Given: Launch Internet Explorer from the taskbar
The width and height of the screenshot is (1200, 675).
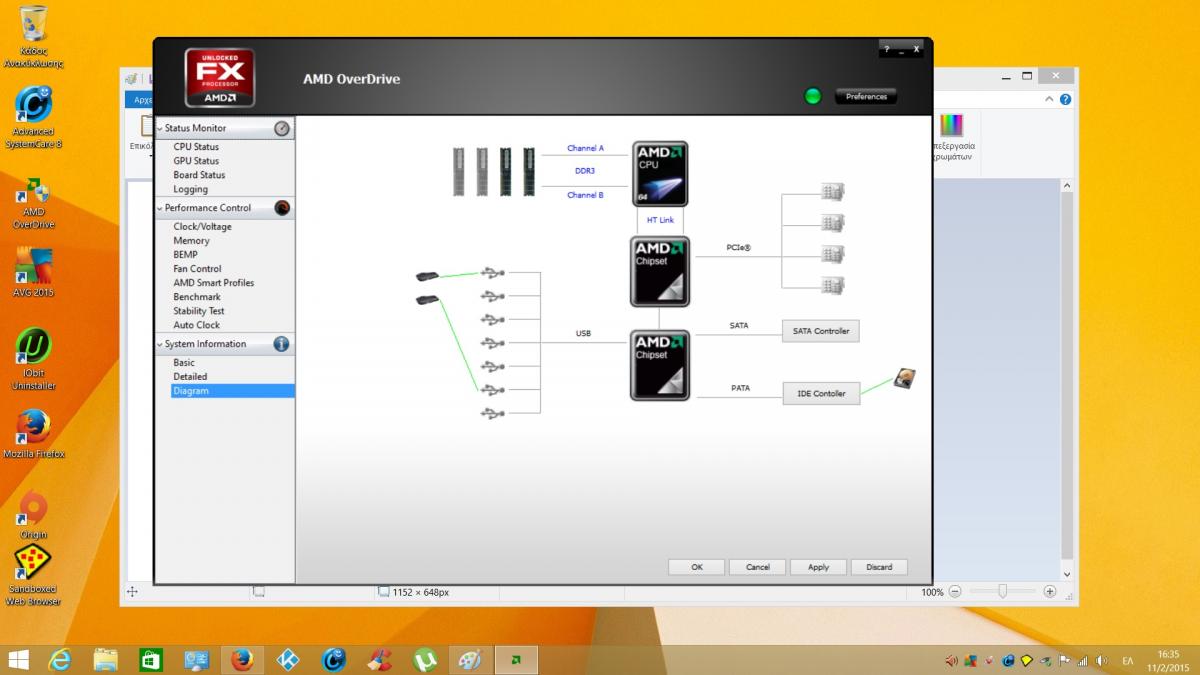Looking at the screenshot, I should [x=61, y=660].
